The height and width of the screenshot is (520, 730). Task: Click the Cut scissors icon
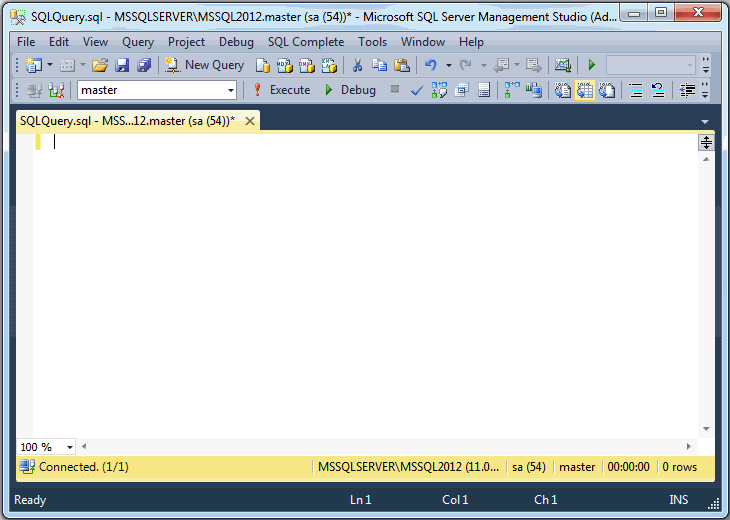(x=357, y=65)
